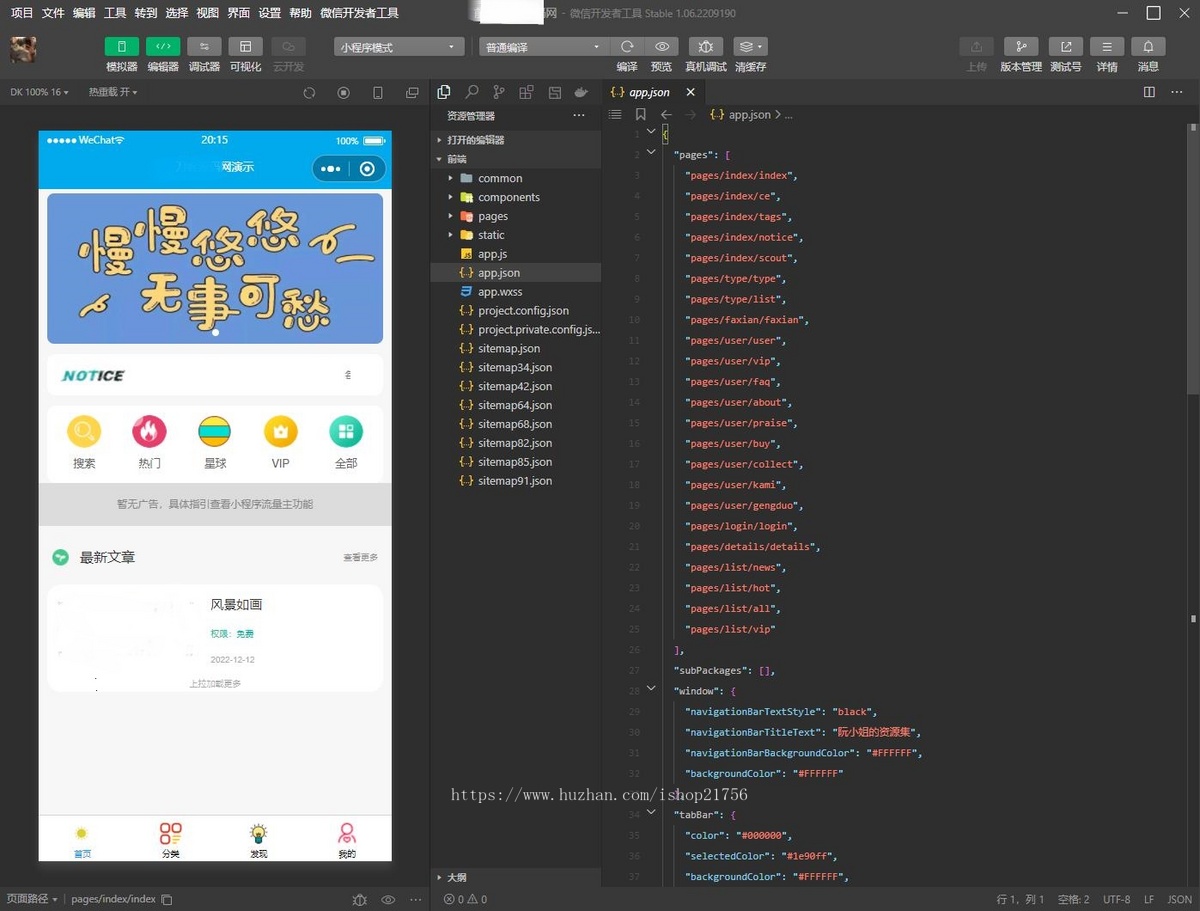Open the 微信开发者工具 menu

pos(359,13)
